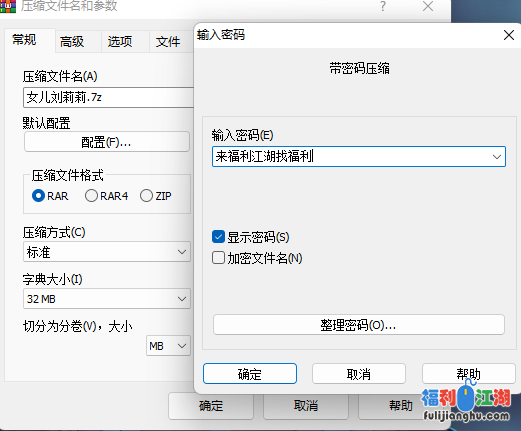The image size is (521, 431).
Task: Click the WinRAR books icon in title bar
Action: tap(7, 6)
